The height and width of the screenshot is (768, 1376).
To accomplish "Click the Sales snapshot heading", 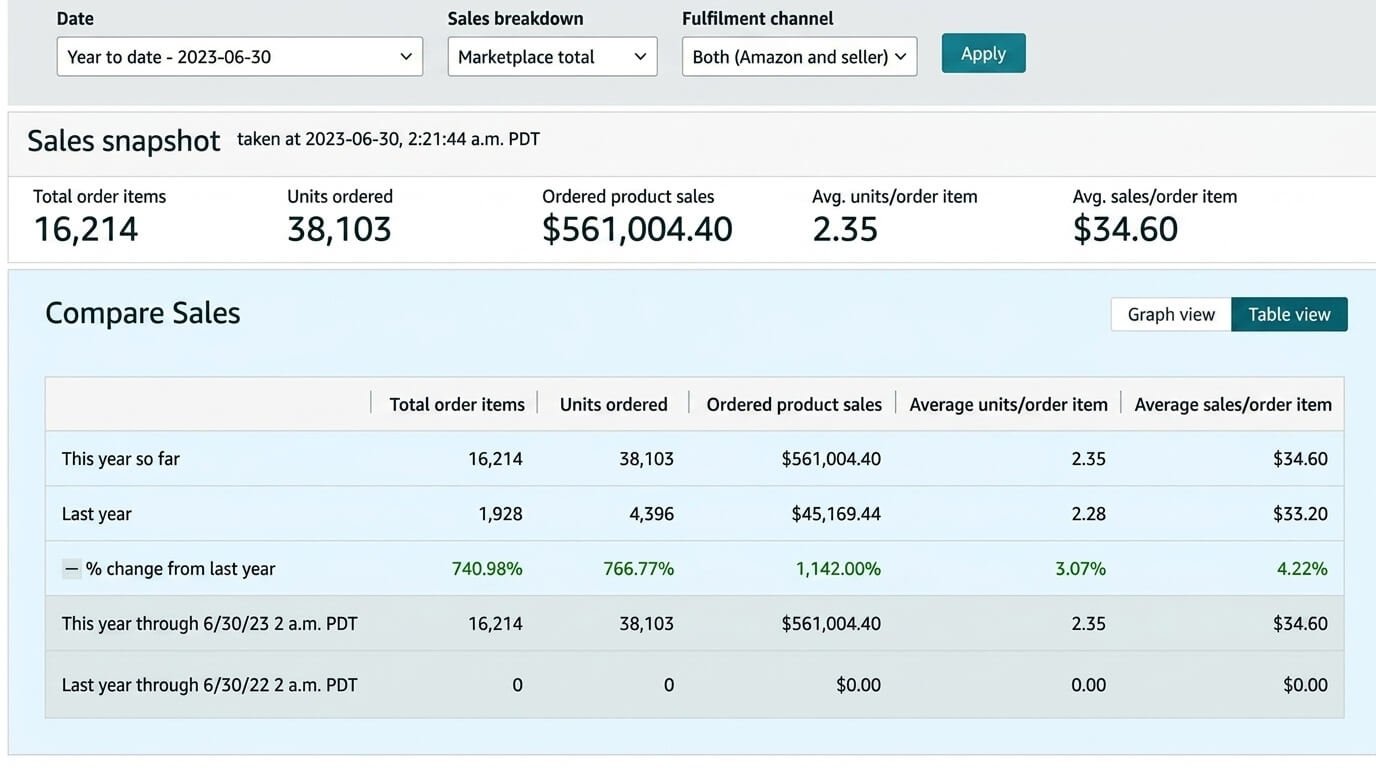I will coord(124,140).
